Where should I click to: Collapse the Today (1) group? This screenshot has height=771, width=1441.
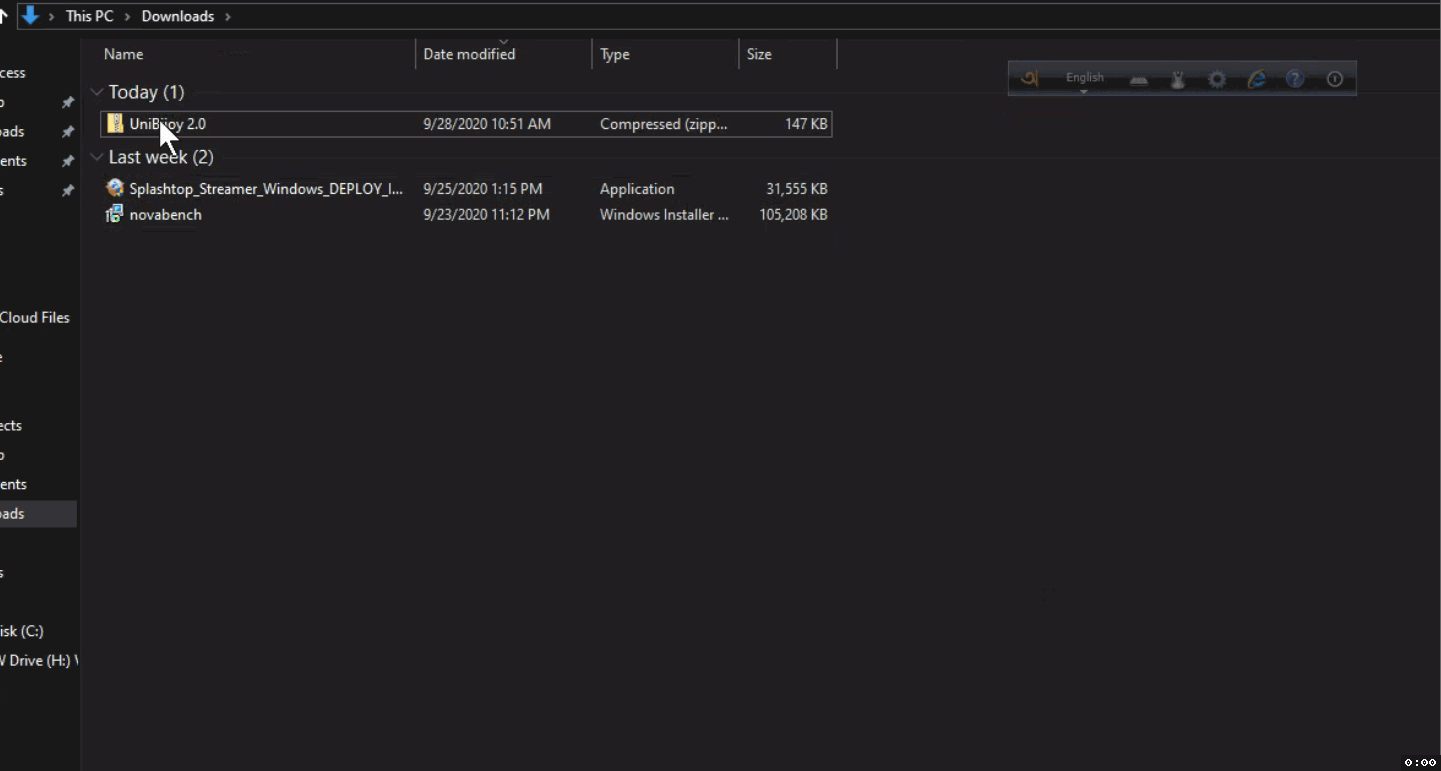click(x=97, y=92)
